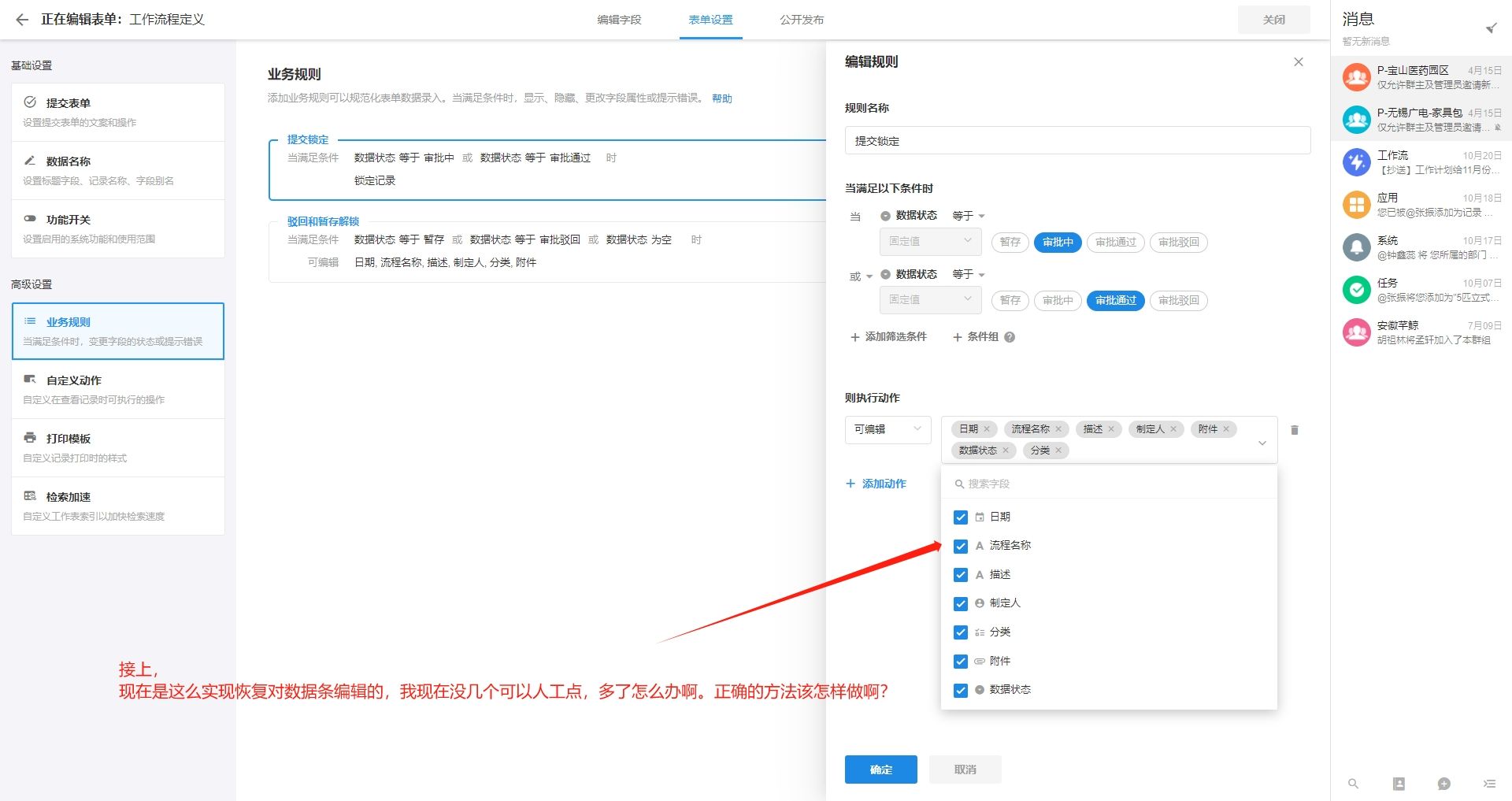This screenshot has width=1512, height=801.
Task: Open the contacts icon in bottom bar
Action: click(1399, 784)
